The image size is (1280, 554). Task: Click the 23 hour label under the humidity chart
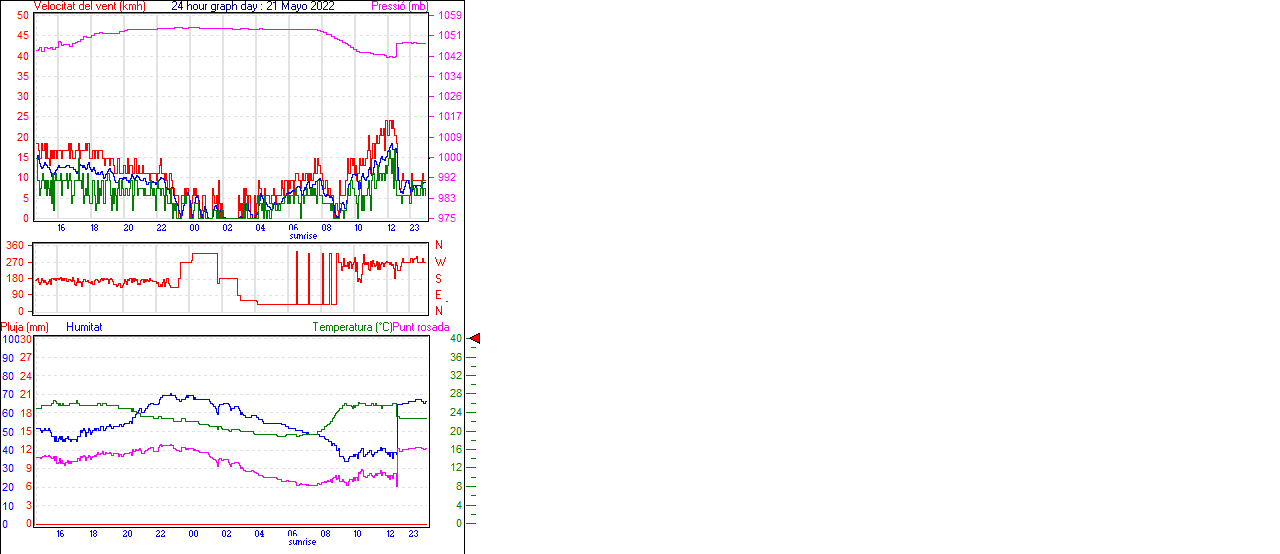tap(414, 534)
